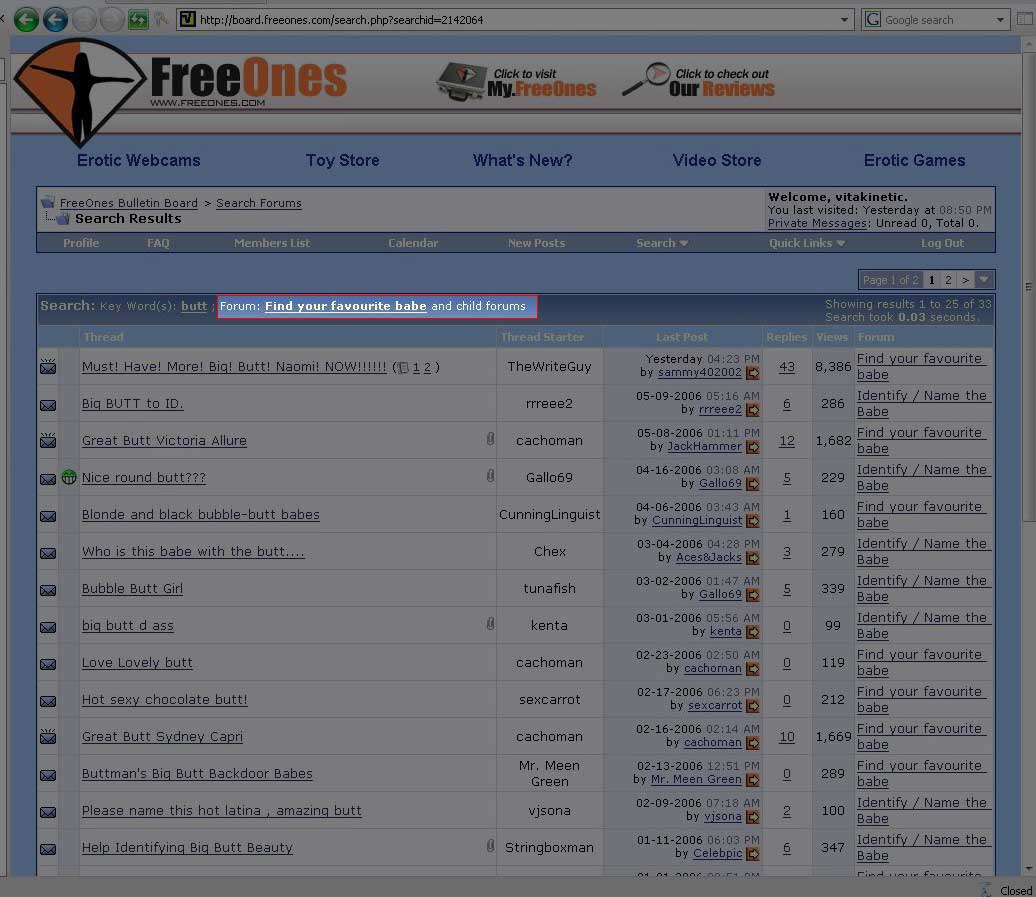The image size is (1036, 897).
Task: Click the paperclip attachment icon on Great Butt Victoria Allure
Action: 490,439
